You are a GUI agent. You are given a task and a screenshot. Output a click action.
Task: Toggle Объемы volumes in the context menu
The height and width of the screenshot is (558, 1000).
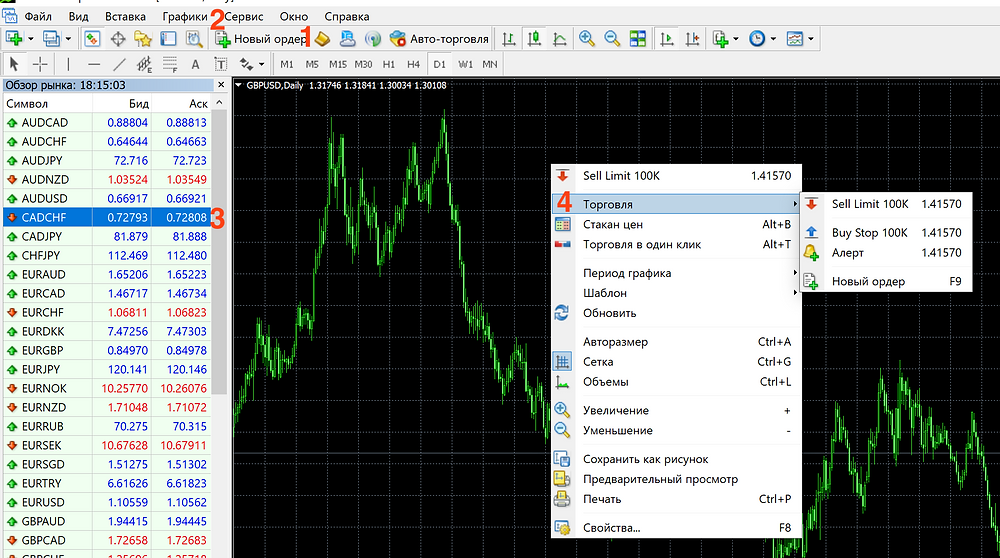pyautogui.click(x=676, y=381)
